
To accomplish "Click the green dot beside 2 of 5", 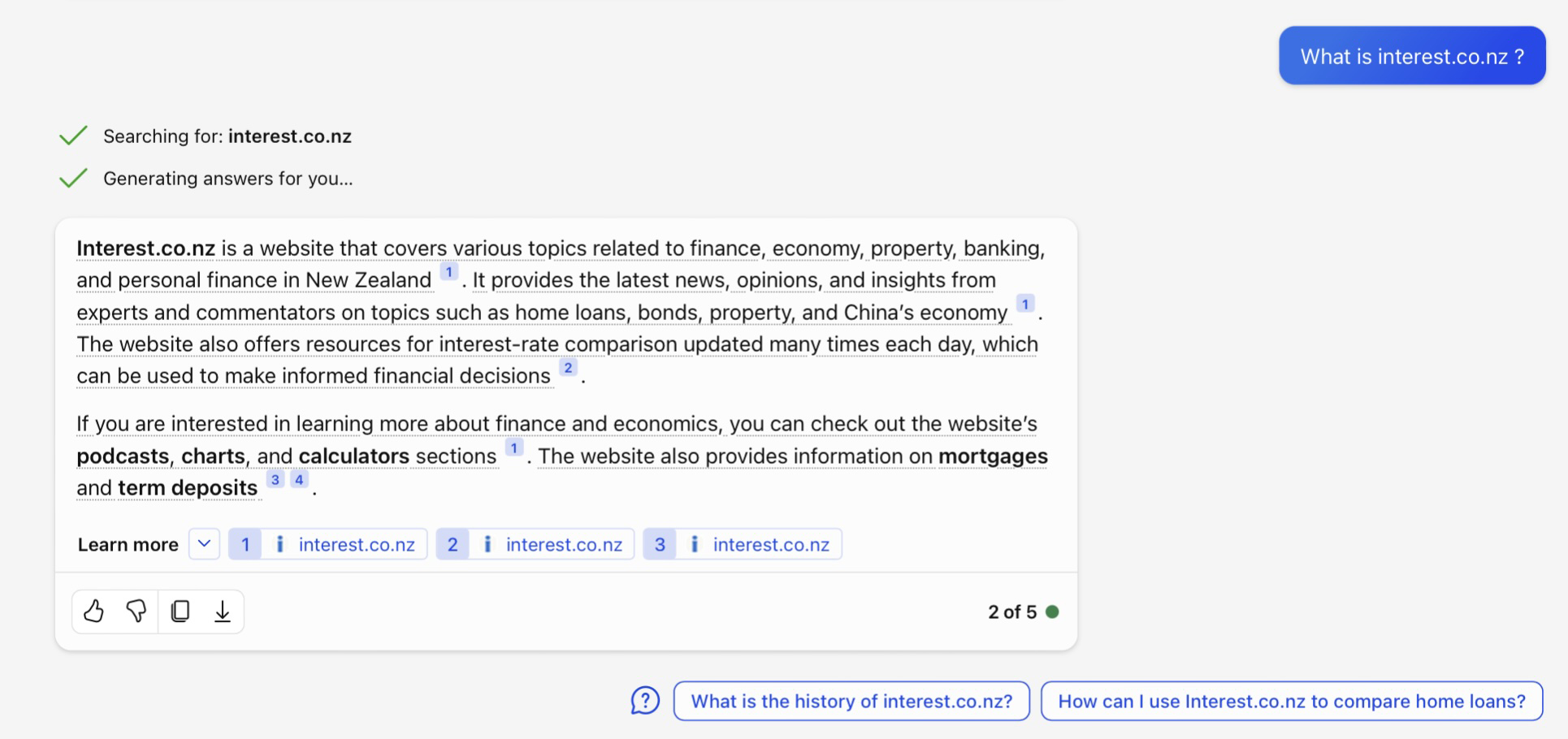I will click(x=1052, y=612).
